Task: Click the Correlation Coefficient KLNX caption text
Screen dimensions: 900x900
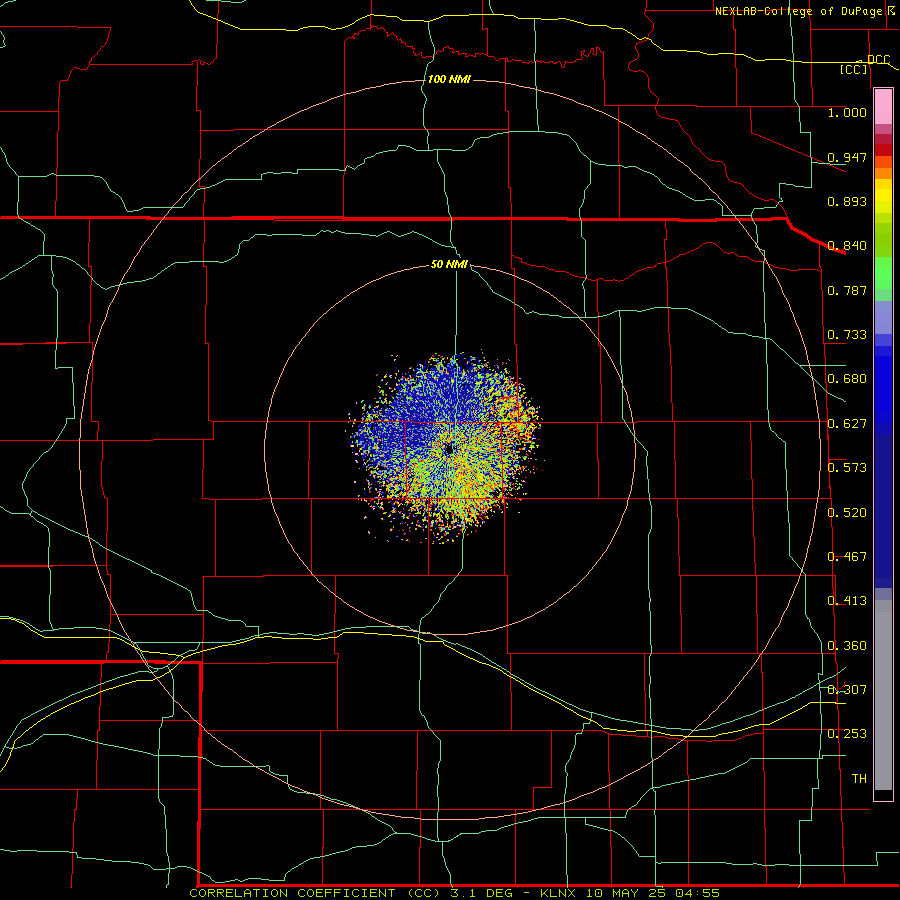Action: [454, 893]
